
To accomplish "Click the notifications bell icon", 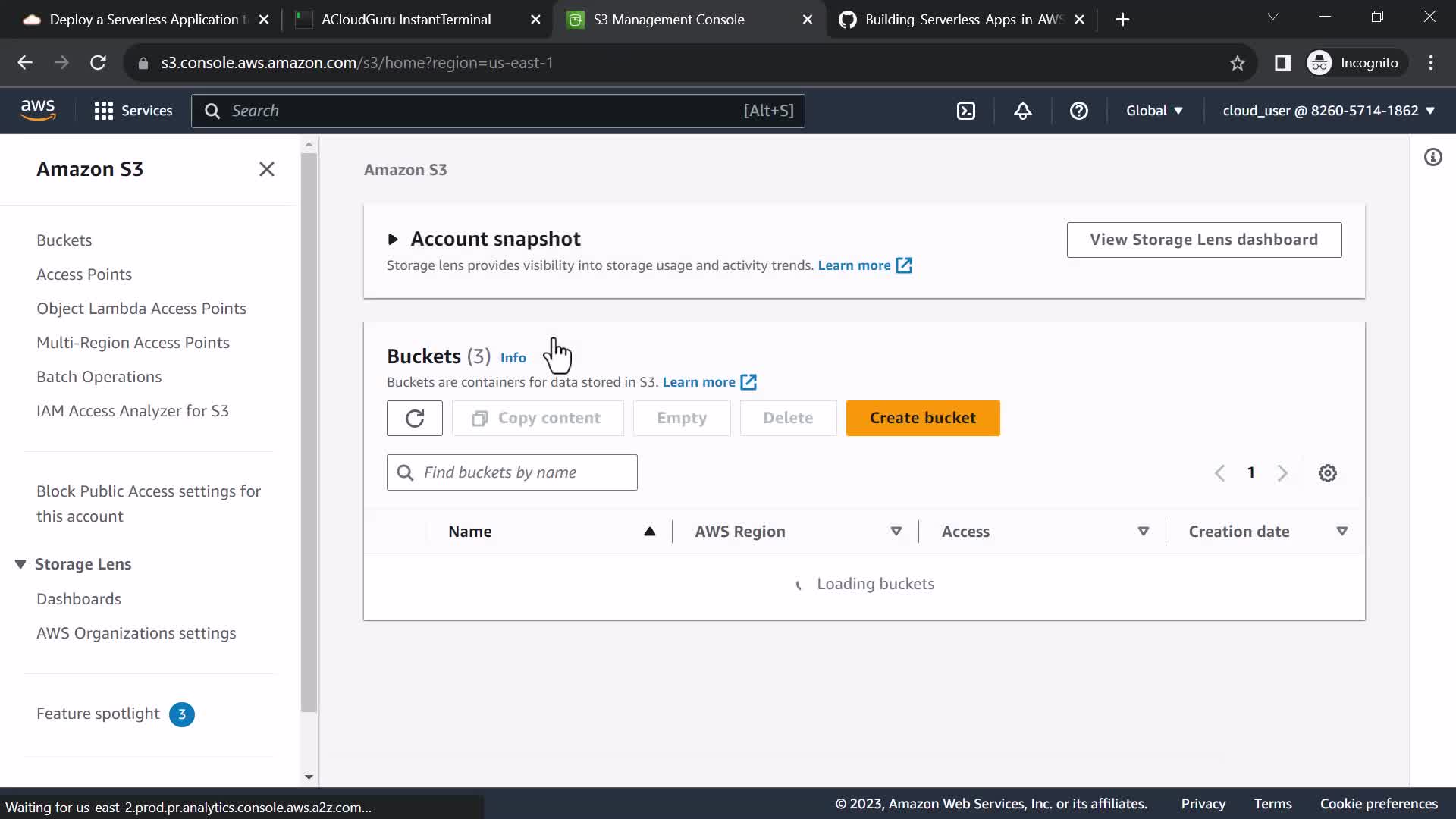I will [1022, 111].
